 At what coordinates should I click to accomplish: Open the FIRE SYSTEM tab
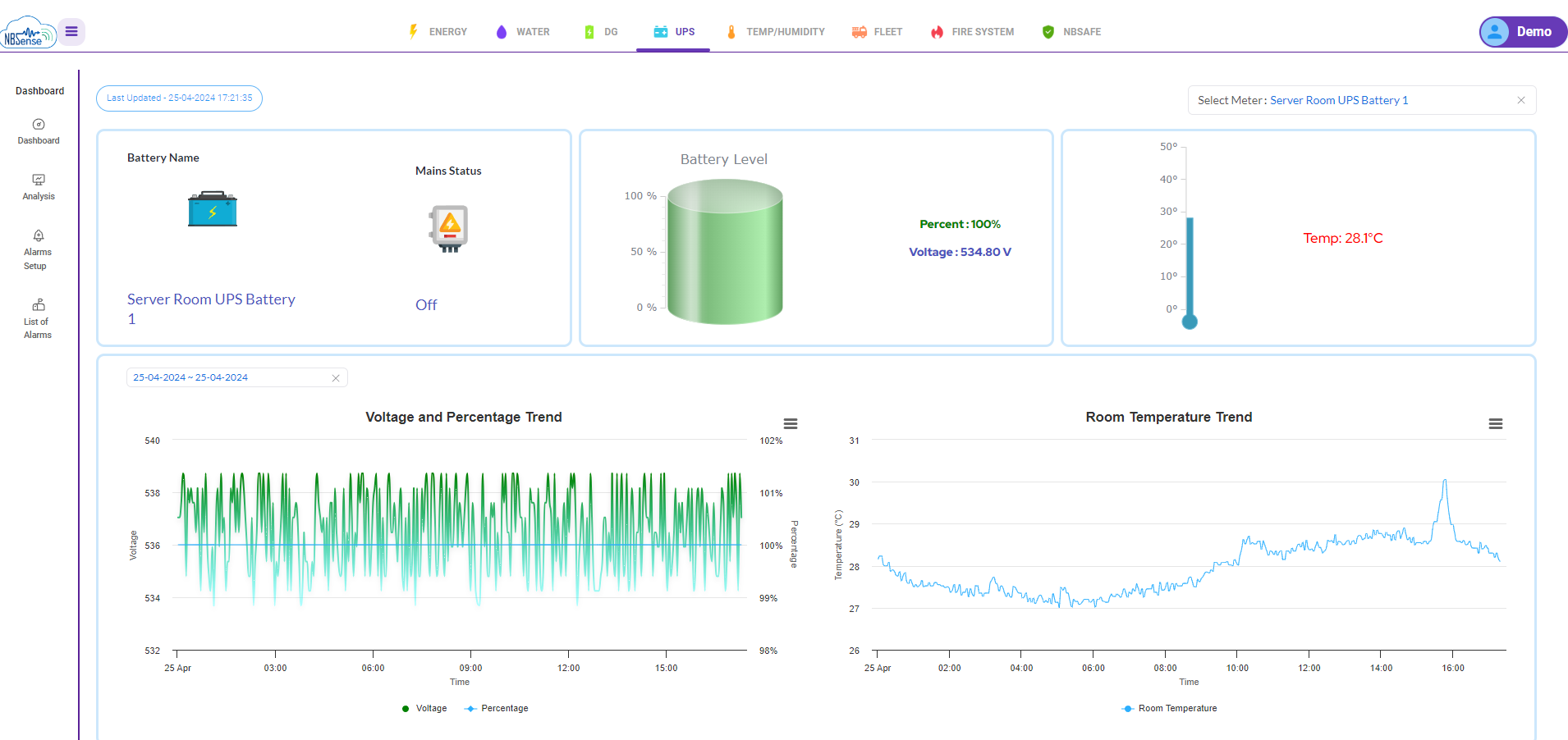coord(972,32)
